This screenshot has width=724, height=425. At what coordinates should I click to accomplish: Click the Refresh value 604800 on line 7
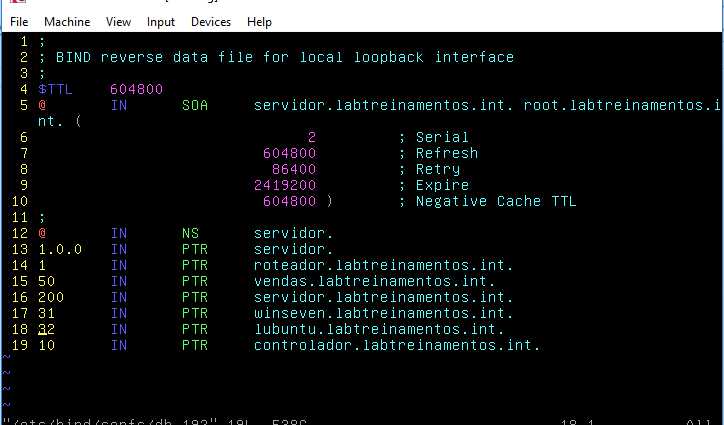[290, 153]
